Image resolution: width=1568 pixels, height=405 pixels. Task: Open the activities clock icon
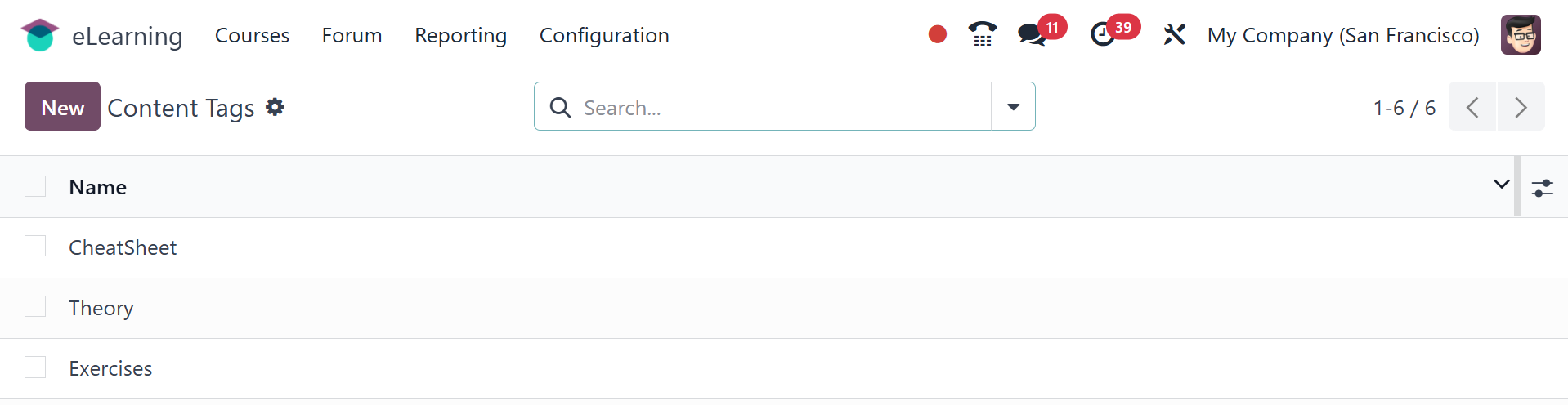click(x=1103, y=34)
